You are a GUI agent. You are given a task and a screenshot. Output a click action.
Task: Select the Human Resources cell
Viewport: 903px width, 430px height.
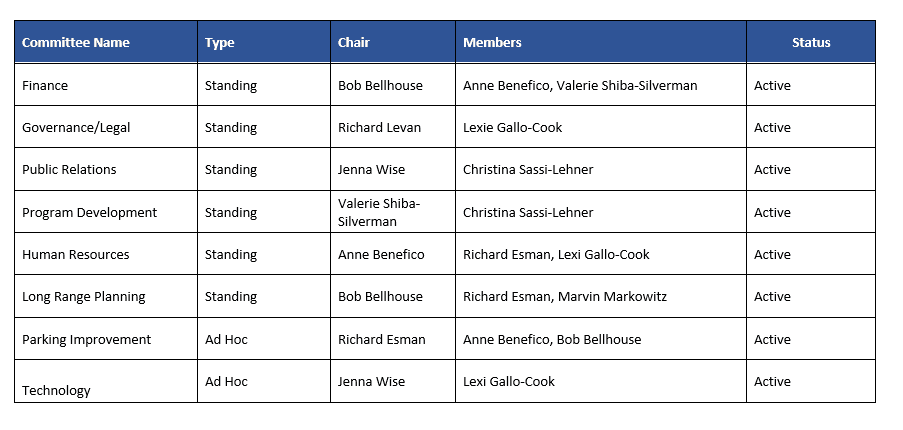tap(75, 255)
